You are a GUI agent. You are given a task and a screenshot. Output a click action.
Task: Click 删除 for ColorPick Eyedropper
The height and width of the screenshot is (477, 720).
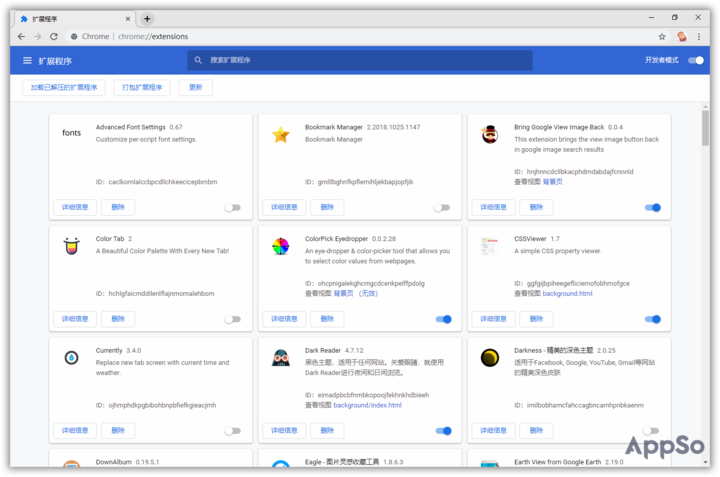click(x=327, y=319)
